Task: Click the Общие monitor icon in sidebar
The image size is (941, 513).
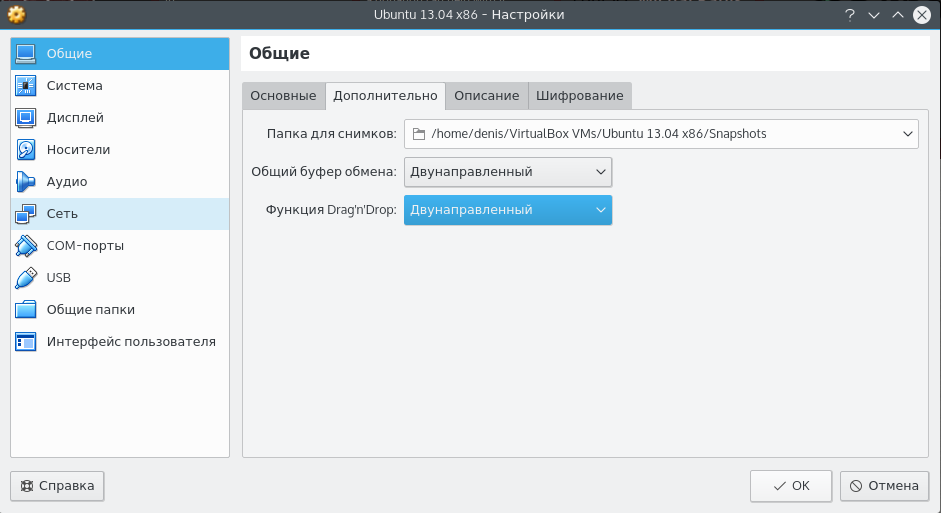Action: pos(26,54)
